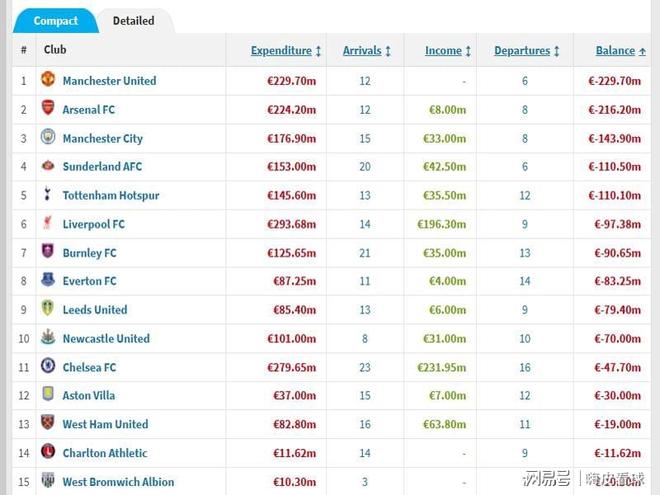Click the West Ham United crest
Screen dimensions: 660x495
(x=48, y=423)
